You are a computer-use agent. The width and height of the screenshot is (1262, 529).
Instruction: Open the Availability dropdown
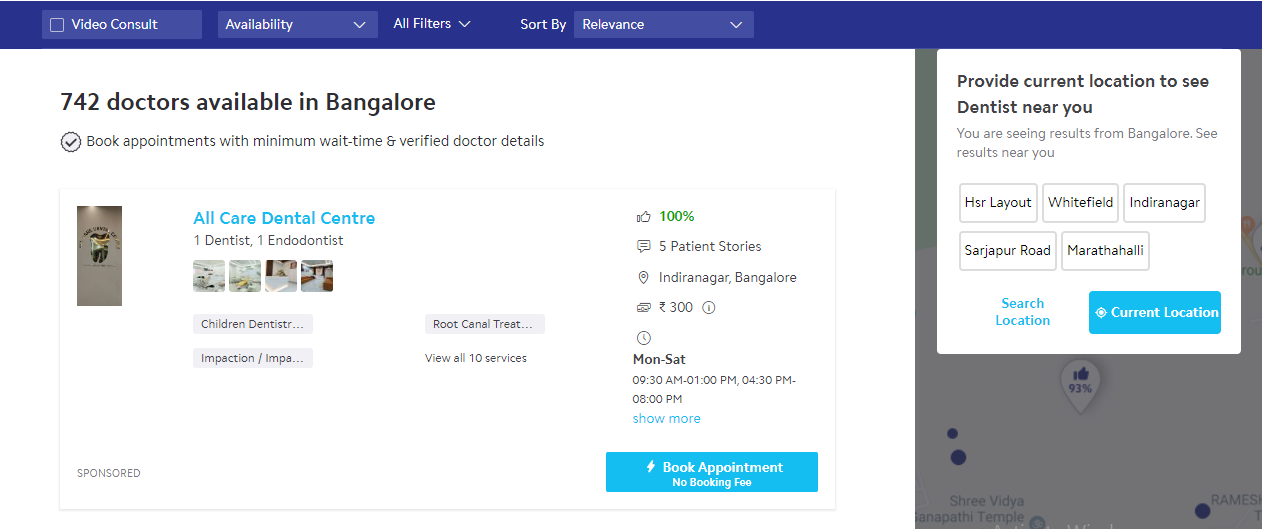pos(297,25)
